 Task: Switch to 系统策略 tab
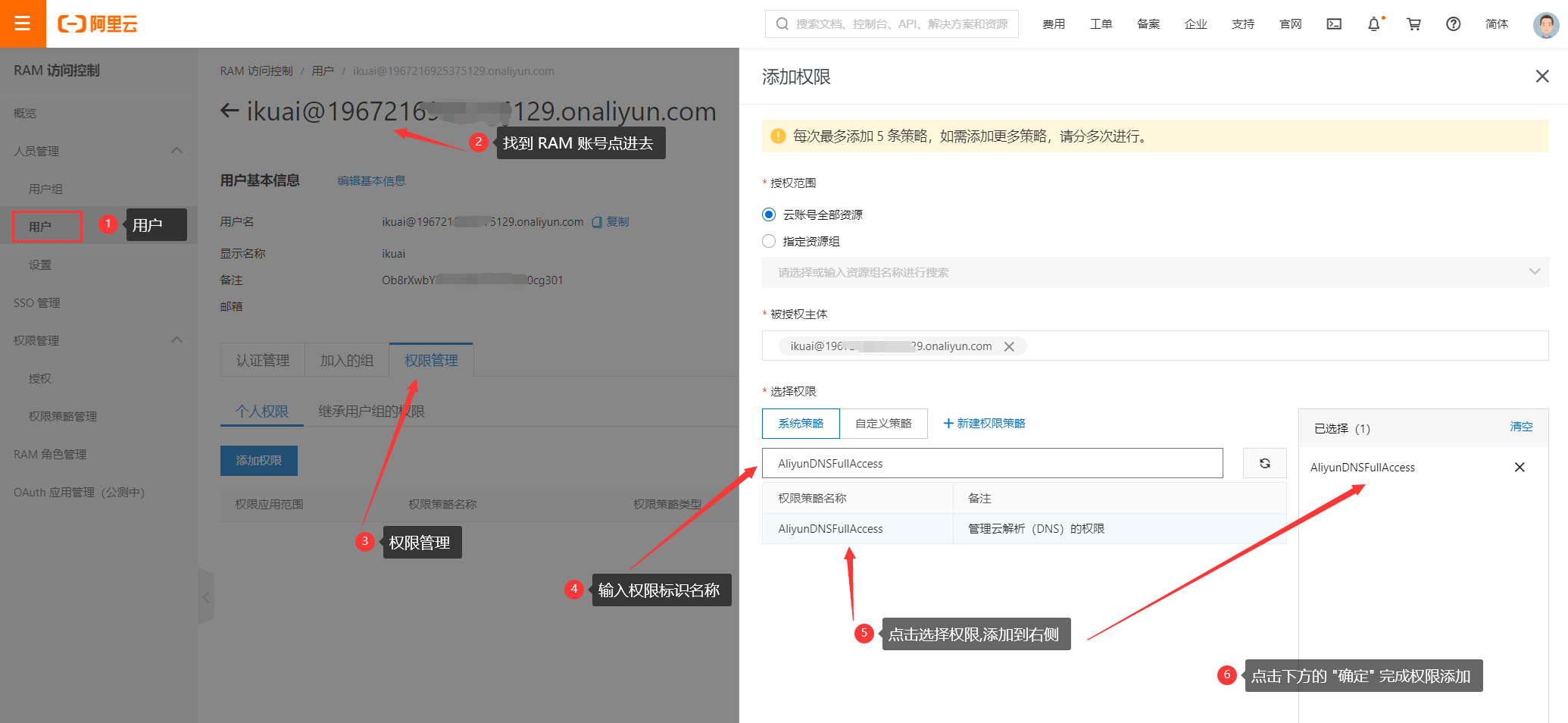pyautogui.click(x=801, y=424)
